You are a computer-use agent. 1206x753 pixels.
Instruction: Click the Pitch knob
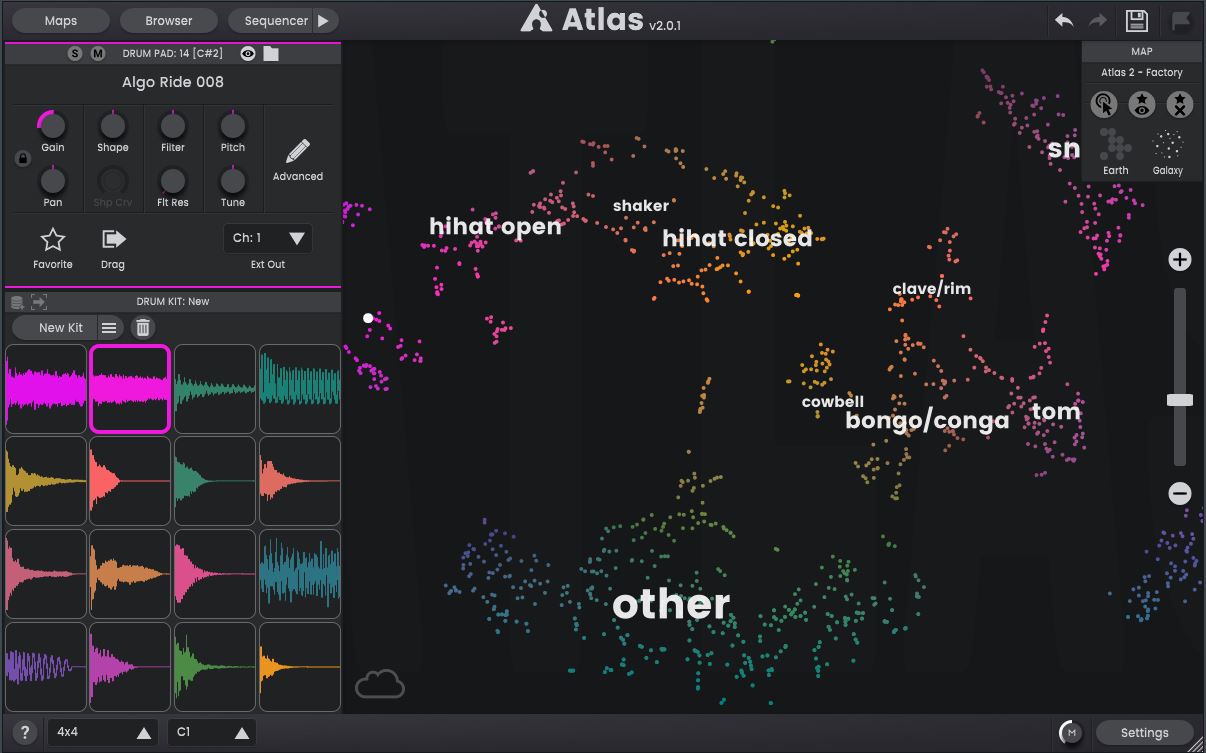coord(233,126)
